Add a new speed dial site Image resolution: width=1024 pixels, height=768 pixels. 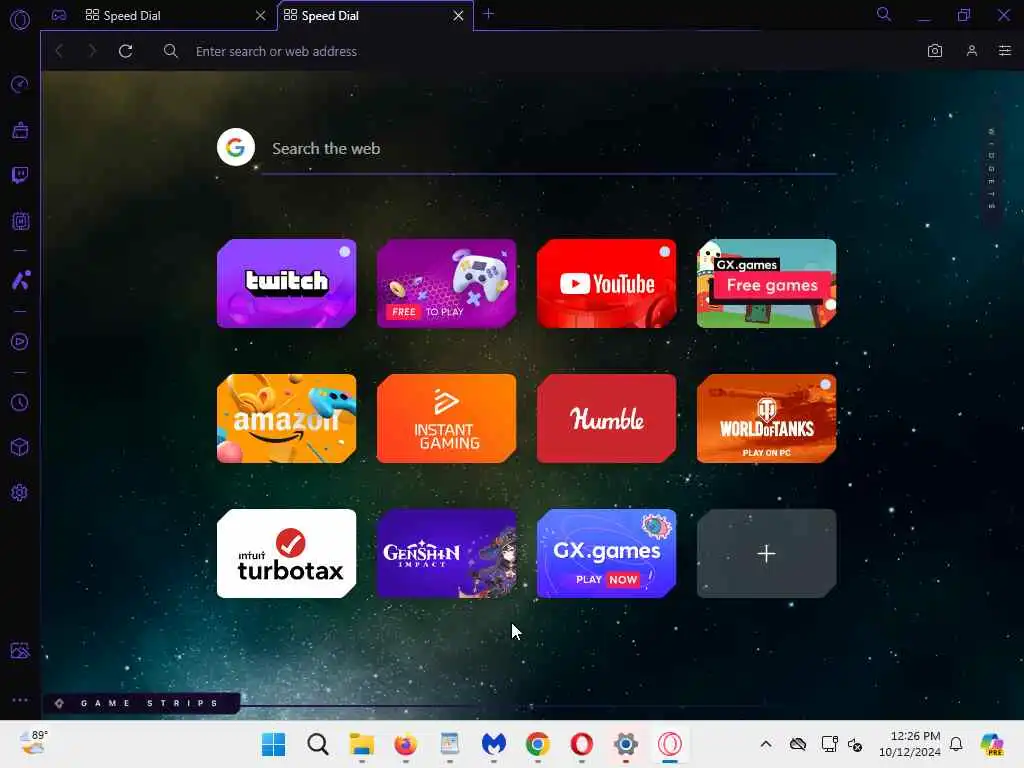(767, 554)
